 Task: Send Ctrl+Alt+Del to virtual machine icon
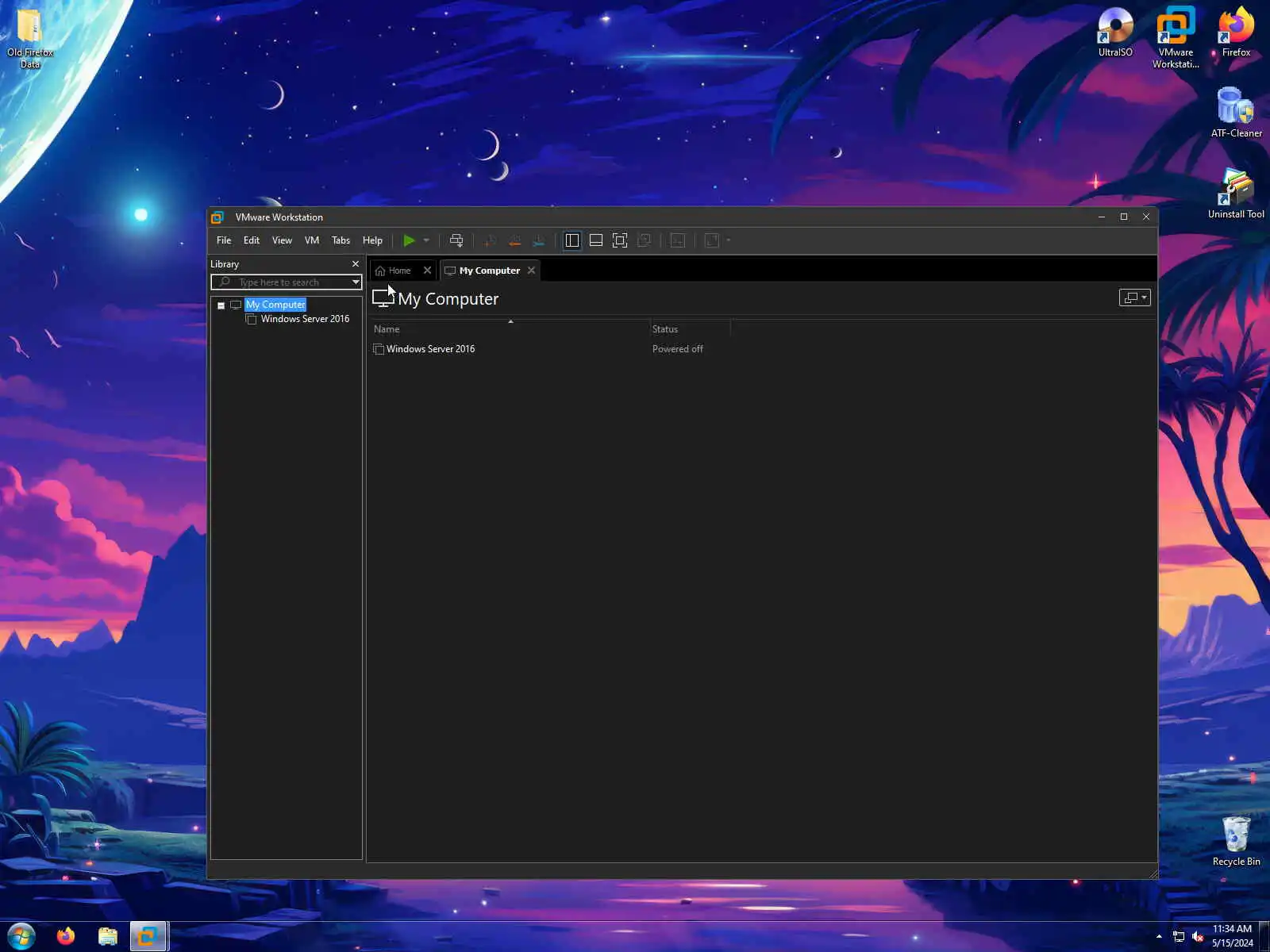[x=456, y=240]
